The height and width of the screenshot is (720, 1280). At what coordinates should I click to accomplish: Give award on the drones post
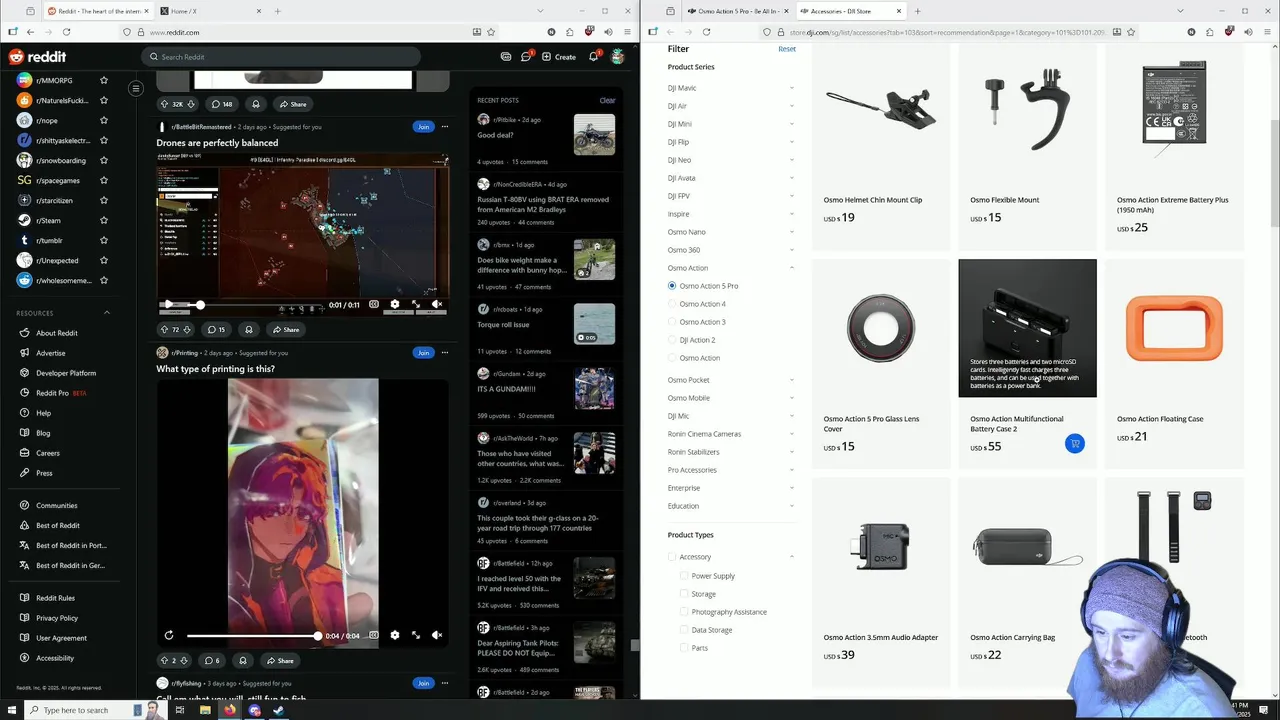pos(249,329)
